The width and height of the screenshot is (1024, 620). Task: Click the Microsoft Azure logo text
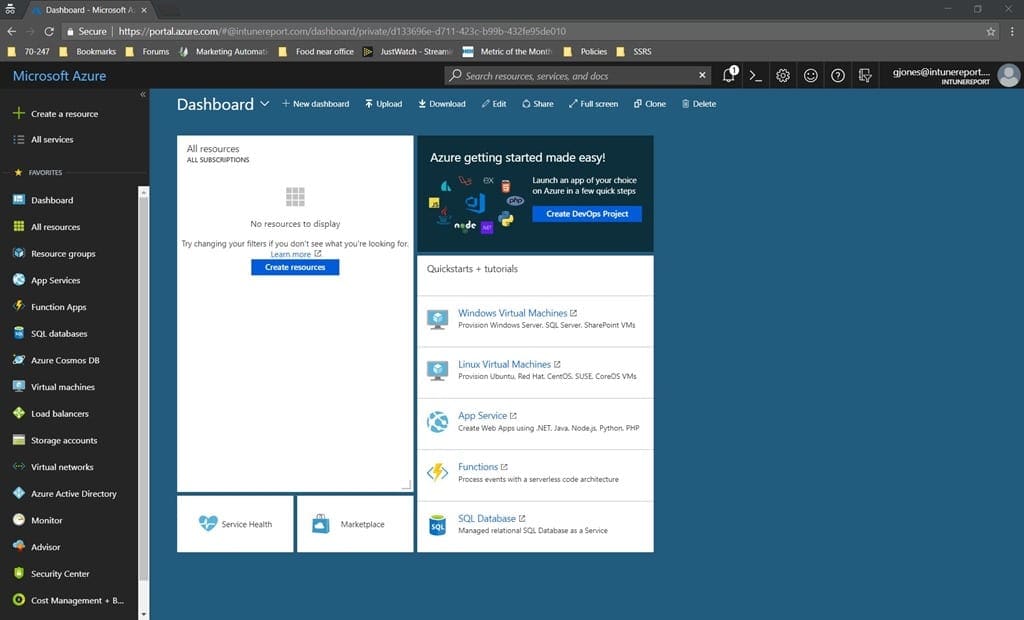[59, 76]
